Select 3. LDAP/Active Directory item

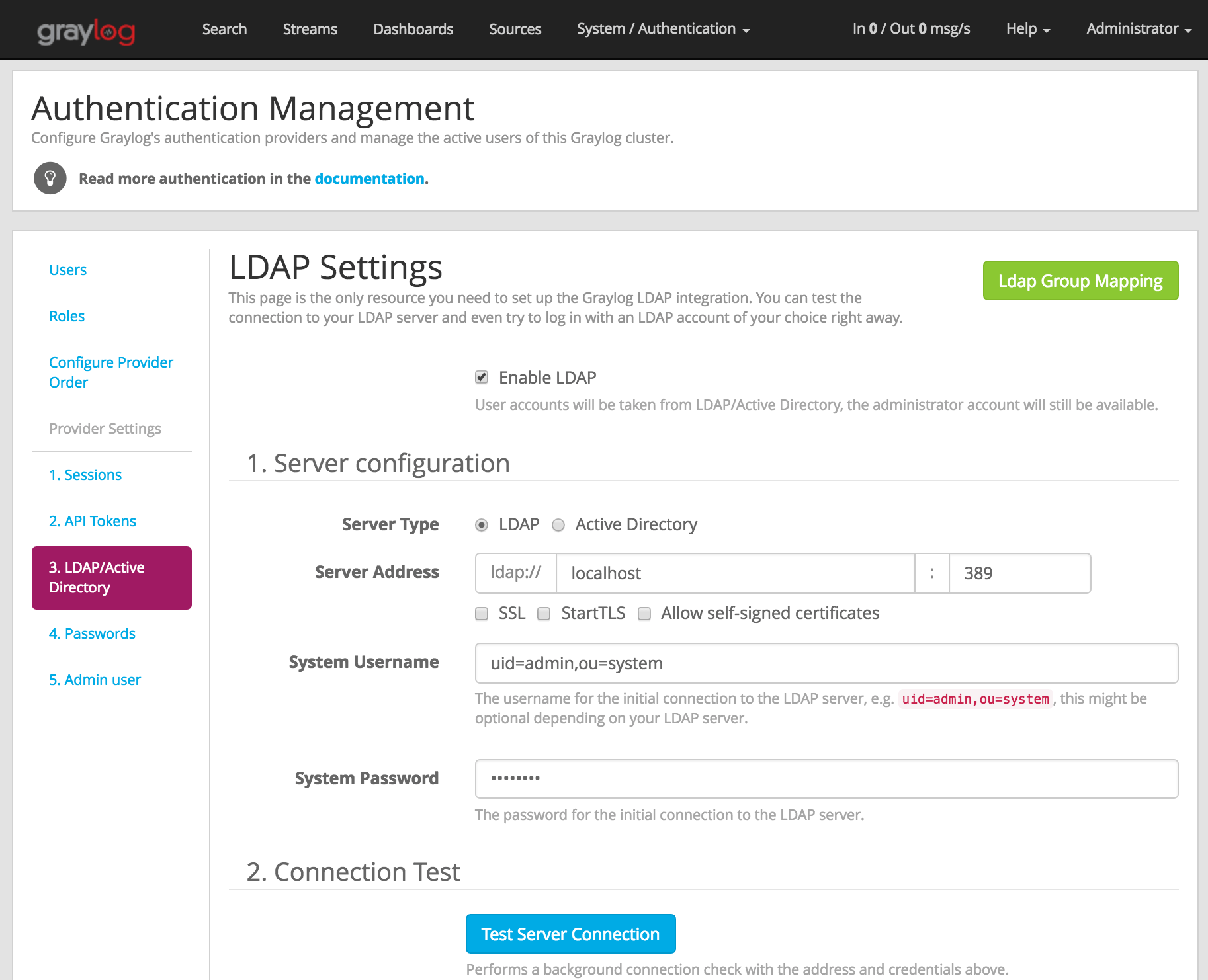click(112, 578)
